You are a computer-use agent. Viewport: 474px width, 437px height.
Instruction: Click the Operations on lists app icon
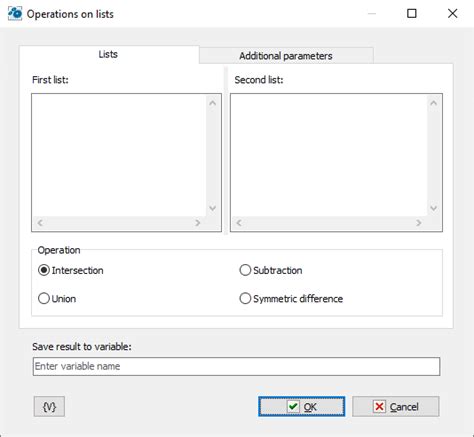pos(15,14)
